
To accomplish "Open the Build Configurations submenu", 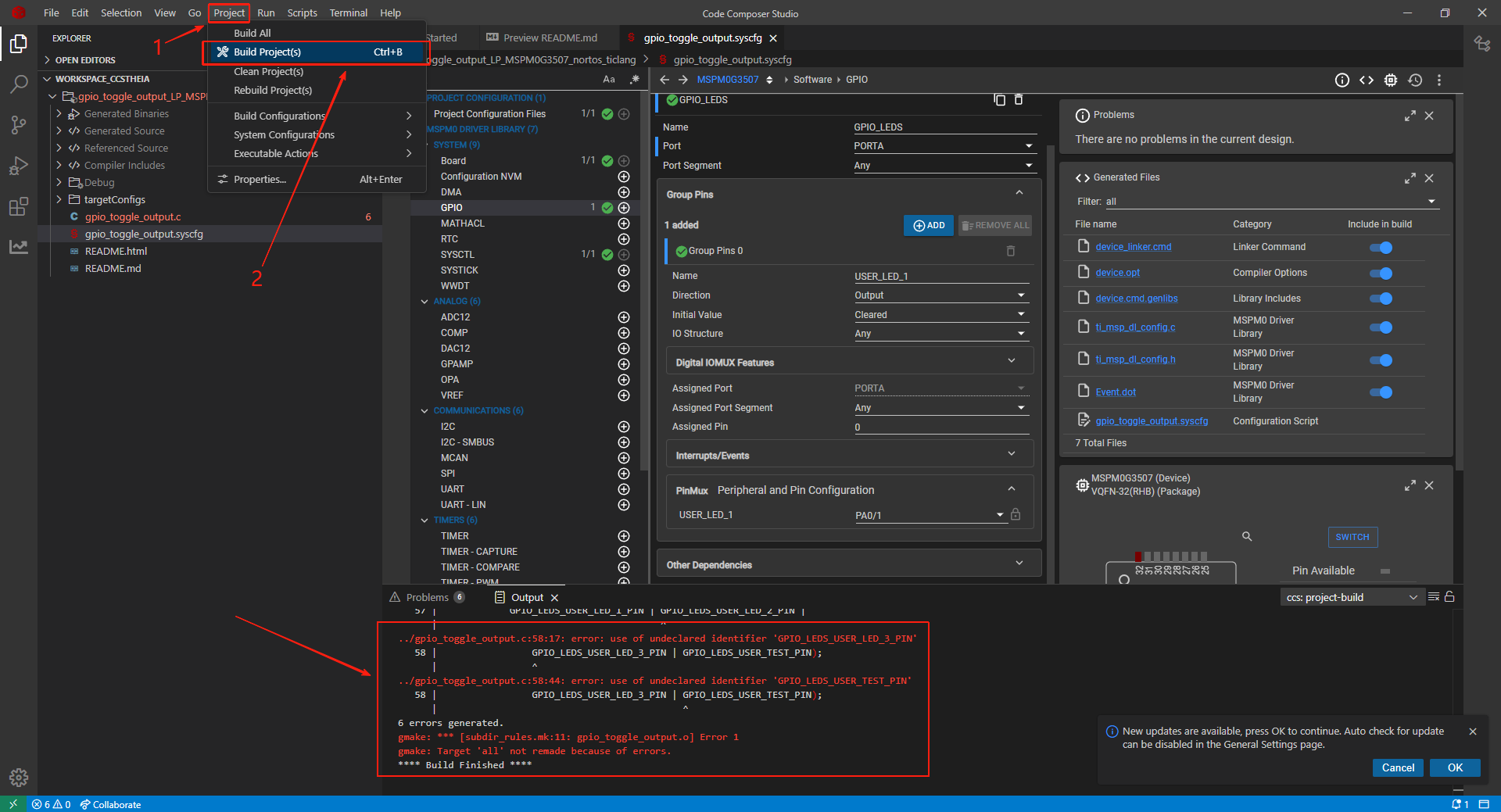I will (317, 116).
